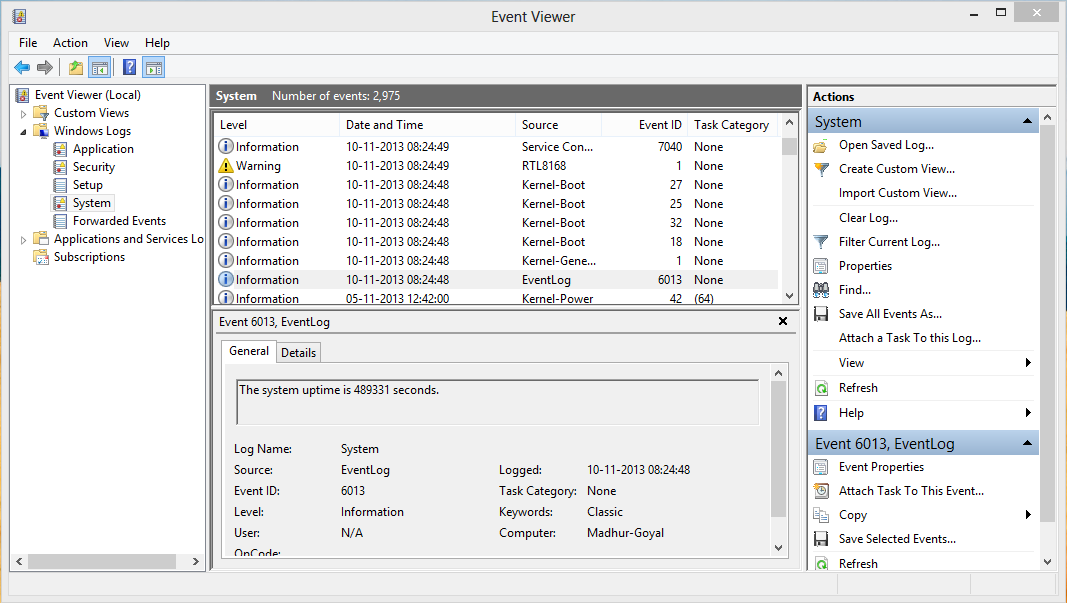Image resolution: width=1067 pixels, height=603 pixels.
Task: Click the Back arrow toolbar icon
Action: point(22,67)
